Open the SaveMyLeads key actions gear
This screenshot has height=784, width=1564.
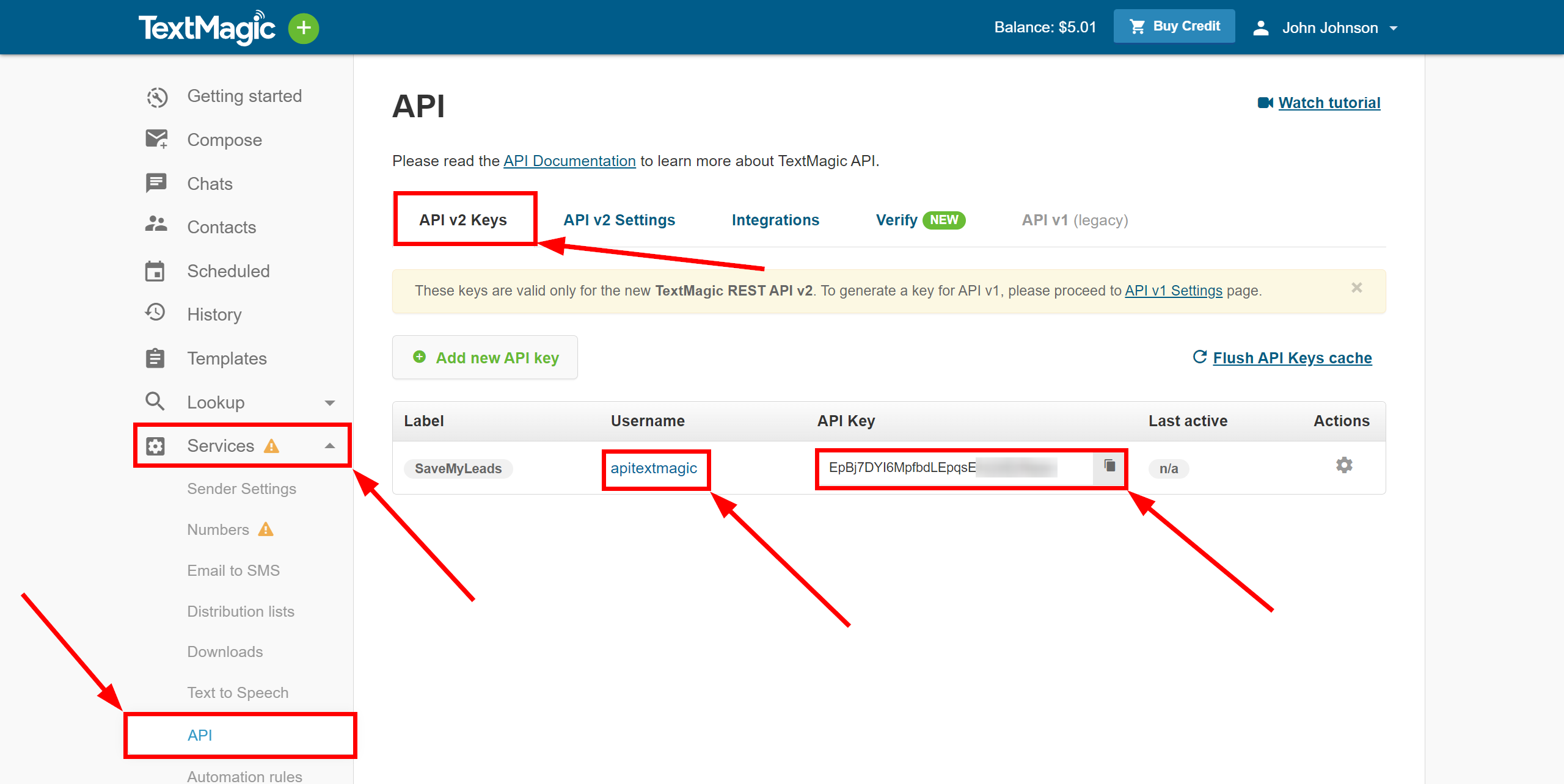[1344, 465]
